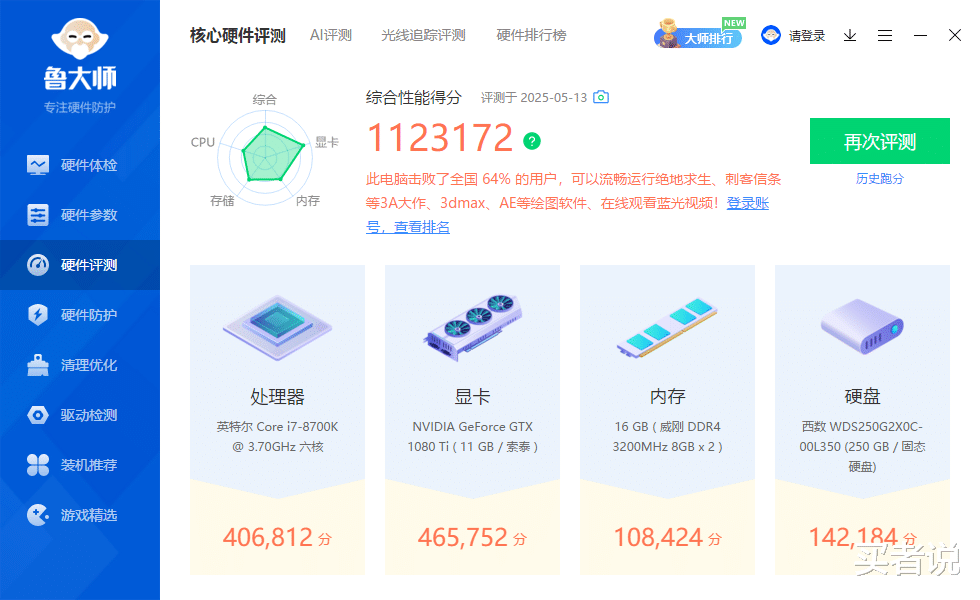This screenshot has height=600, width=980.
Task: Open 硬件体检 in the sidebar
Action: tap(80, 165)
